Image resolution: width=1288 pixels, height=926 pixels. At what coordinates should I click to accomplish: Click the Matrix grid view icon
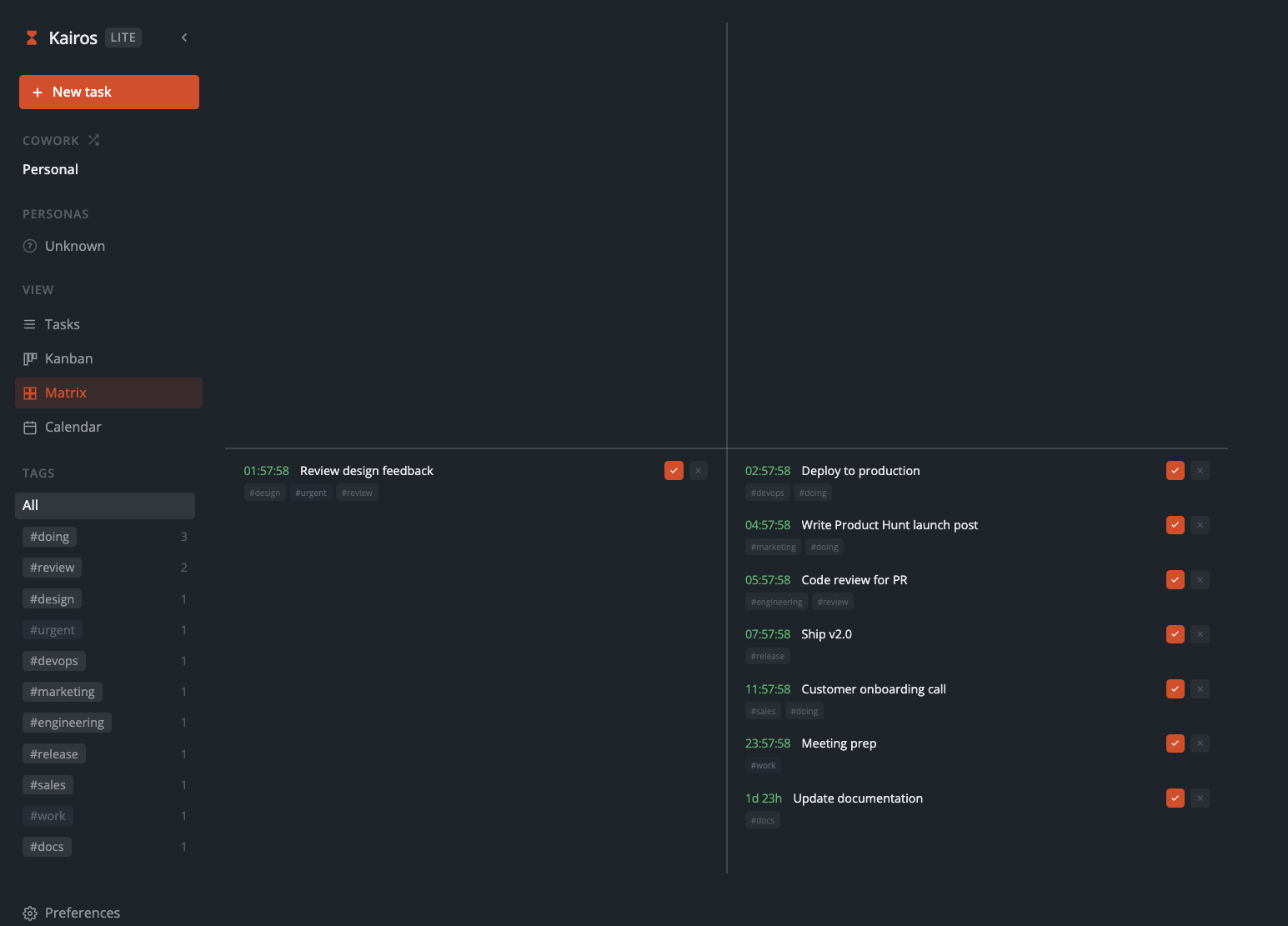31,393
